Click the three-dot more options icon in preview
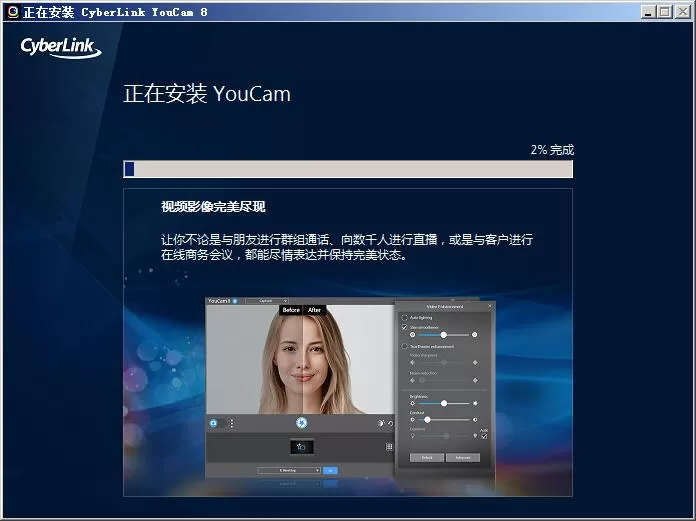 pos(232,423)
